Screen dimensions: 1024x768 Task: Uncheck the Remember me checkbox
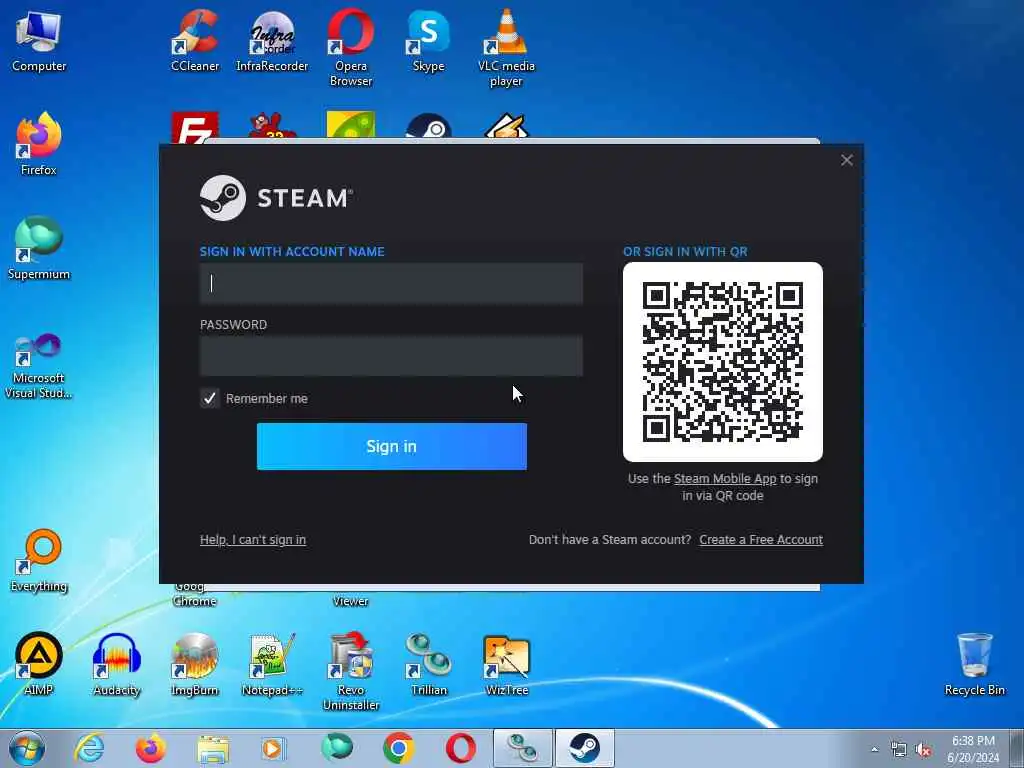tap(210, 398)
